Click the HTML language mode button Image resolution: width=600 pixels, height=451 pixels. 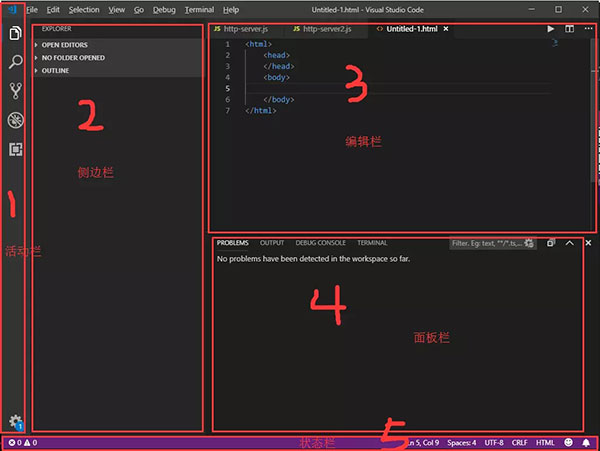click(545, 442)
